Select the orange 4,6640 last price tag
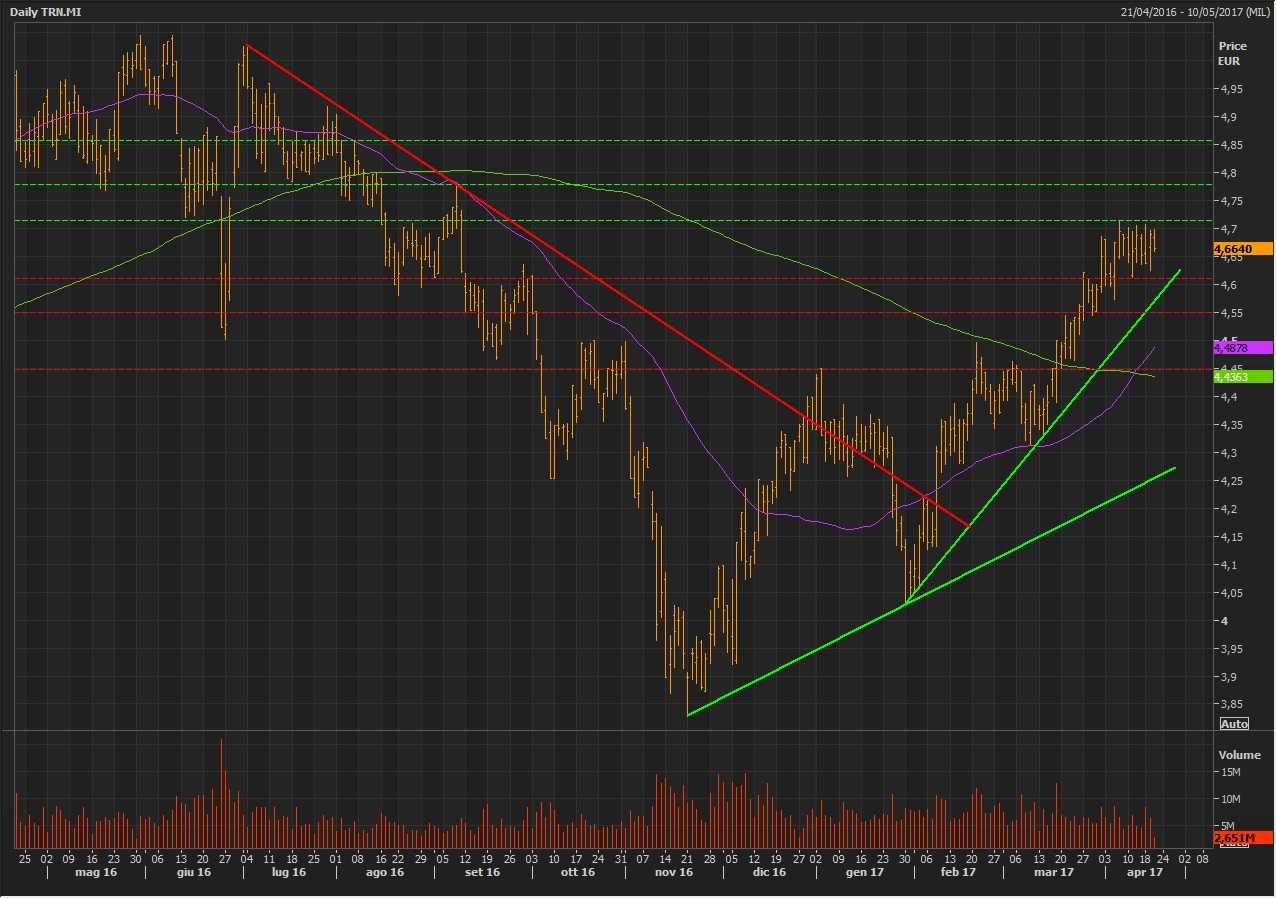Viewport: 1276px width, 898px height. tap(1242, 248)
